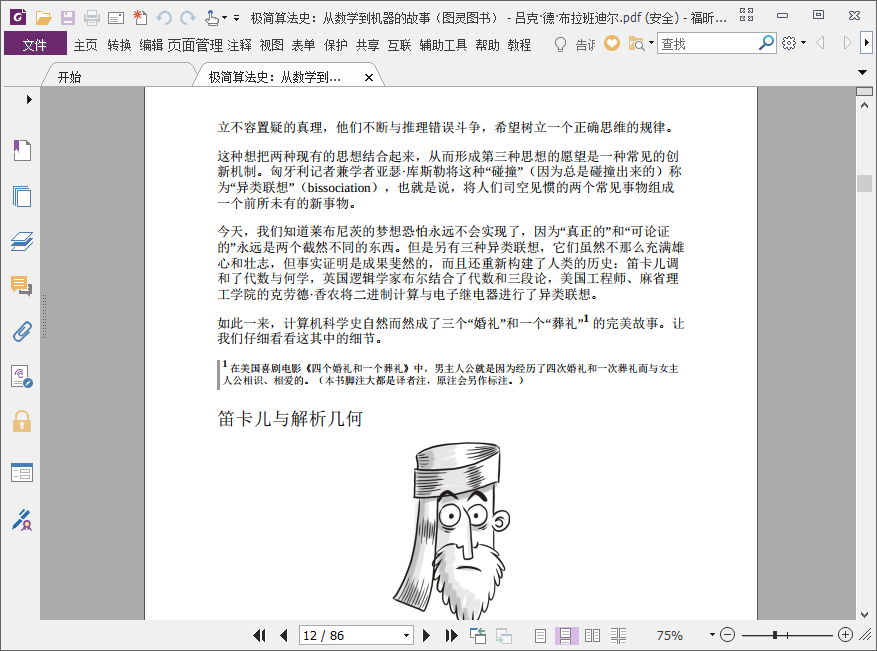
Task: Go to last page
Action: pos(451,635)
